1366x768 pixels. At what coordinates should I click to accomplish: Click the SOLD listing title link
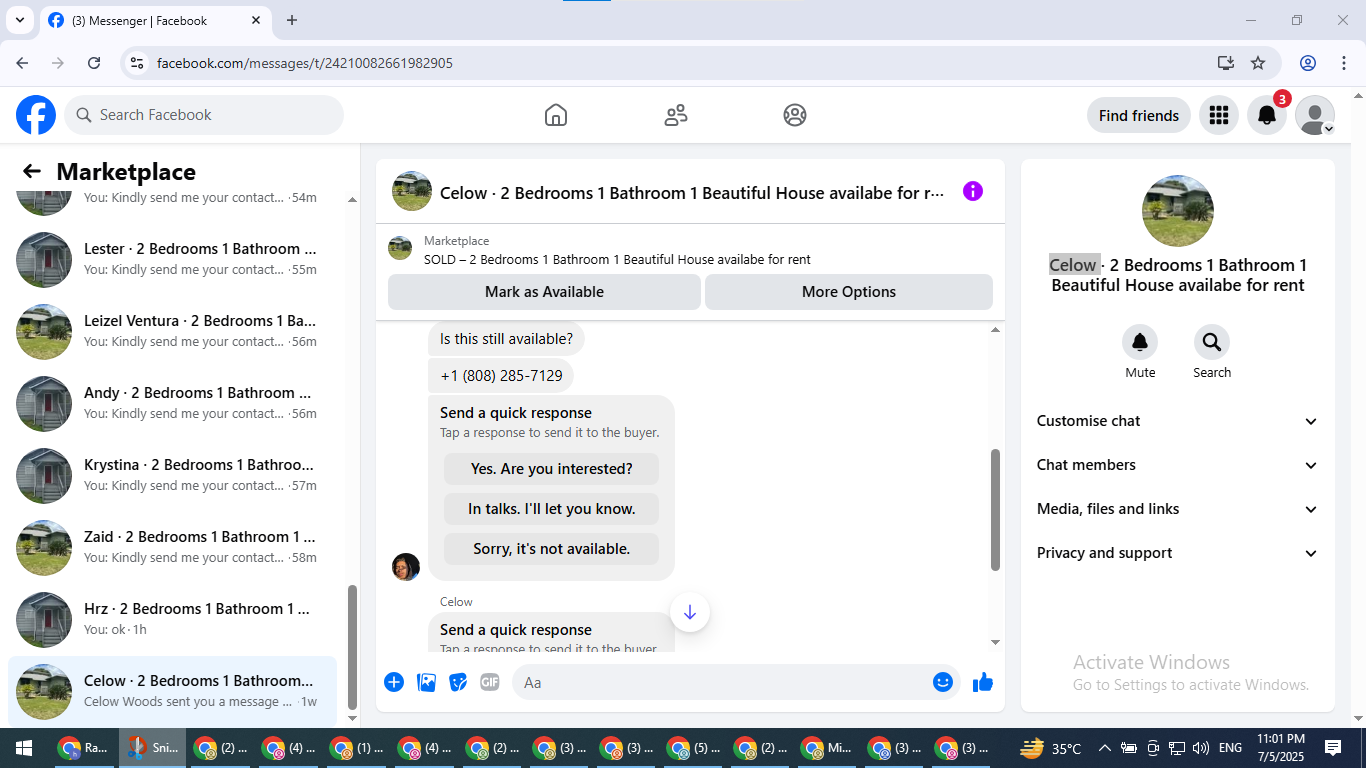click(x=617, y=259)
